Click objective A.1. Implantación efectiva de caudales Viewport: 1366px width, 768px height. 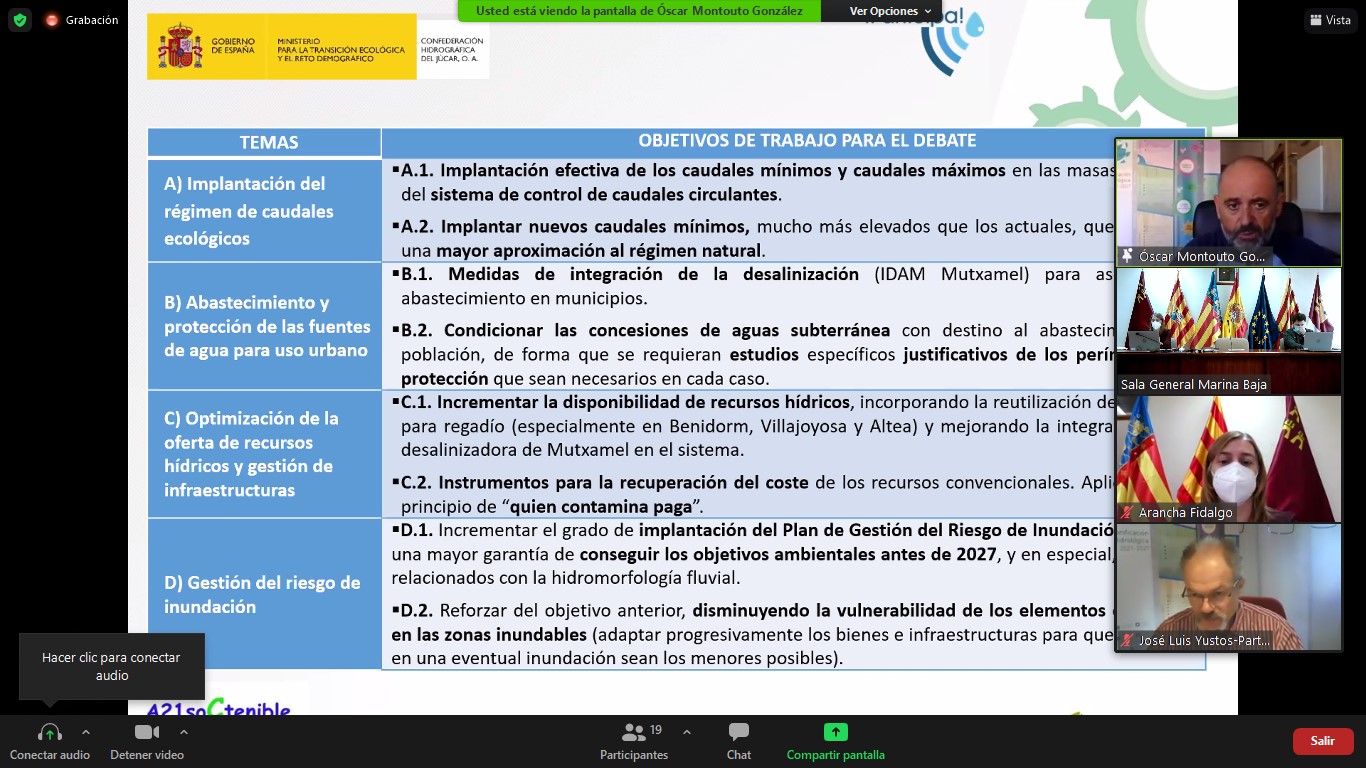(754, 182)
